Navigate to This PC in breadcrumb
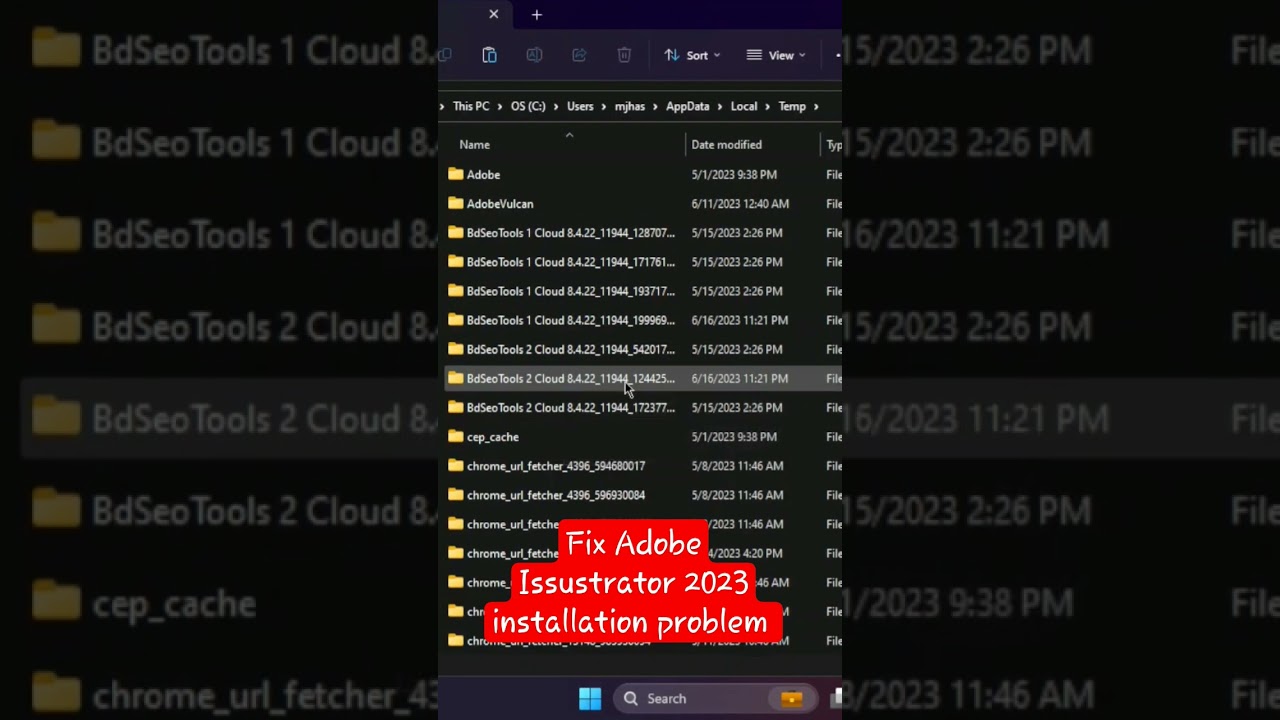This screenshot has height=720, width=1280. 471,106
